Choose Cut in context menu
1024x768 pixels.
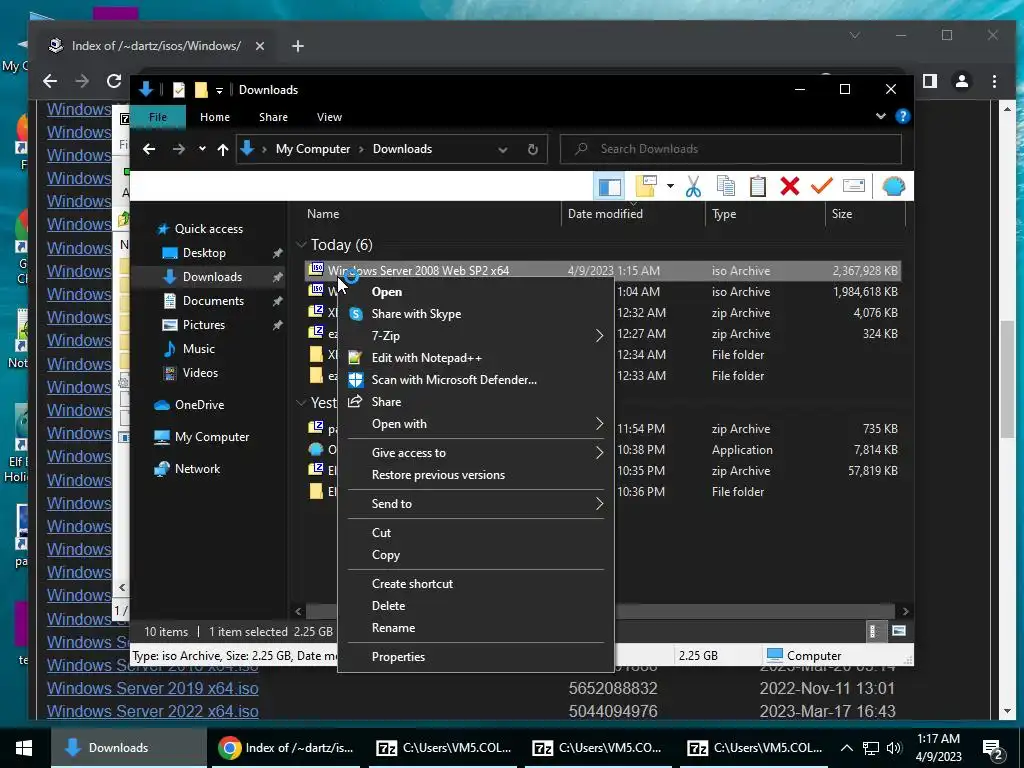tap(475, 533)
